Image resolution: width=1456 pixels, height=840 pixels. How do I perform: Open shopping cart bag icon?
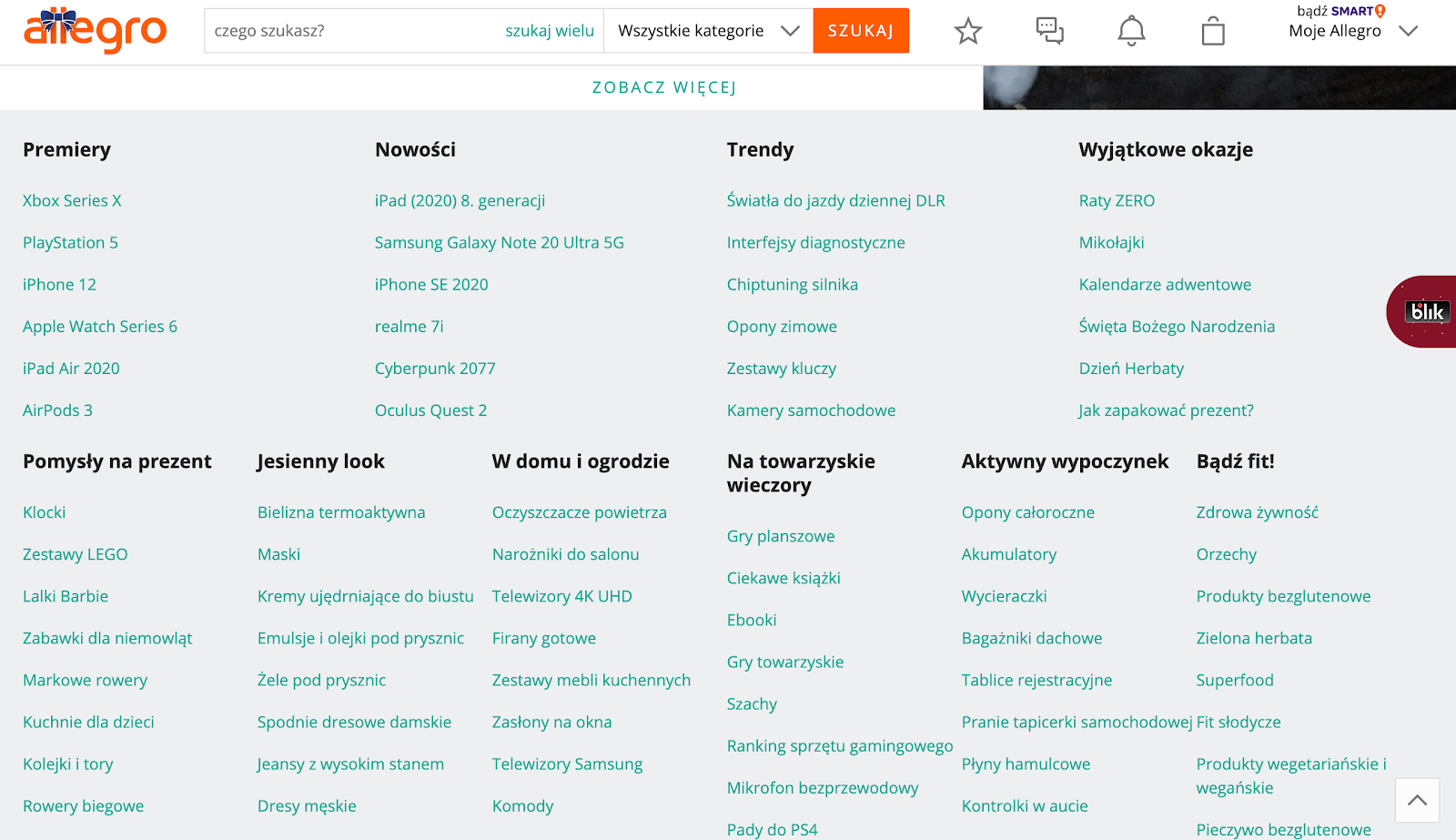(1213, 31)
